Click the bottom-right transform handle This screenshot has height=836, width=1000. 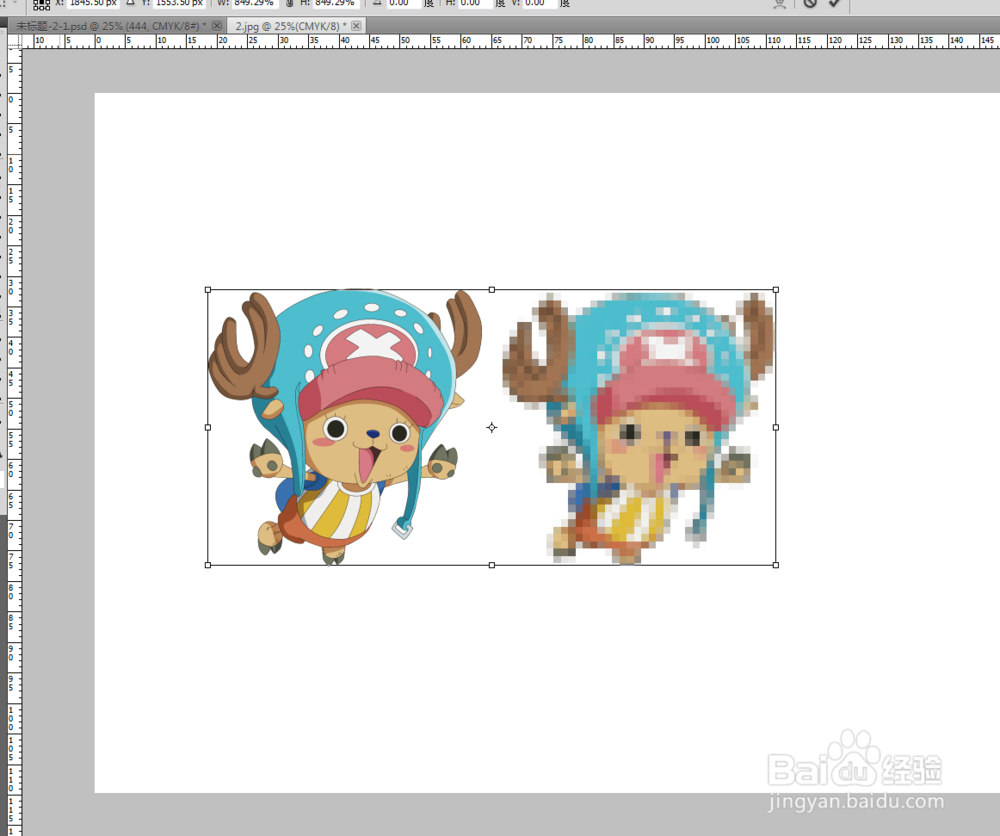coord(776,565)
